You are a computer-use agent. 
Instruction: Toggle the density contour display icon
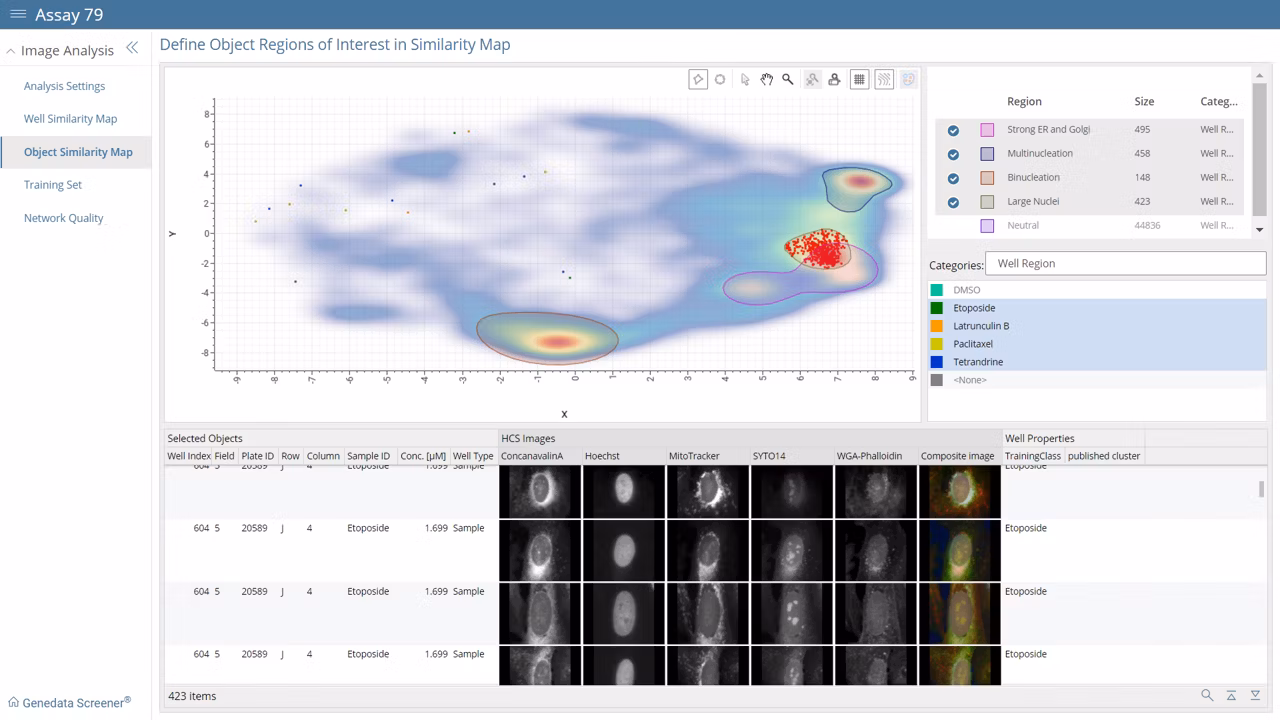point(884,80)
